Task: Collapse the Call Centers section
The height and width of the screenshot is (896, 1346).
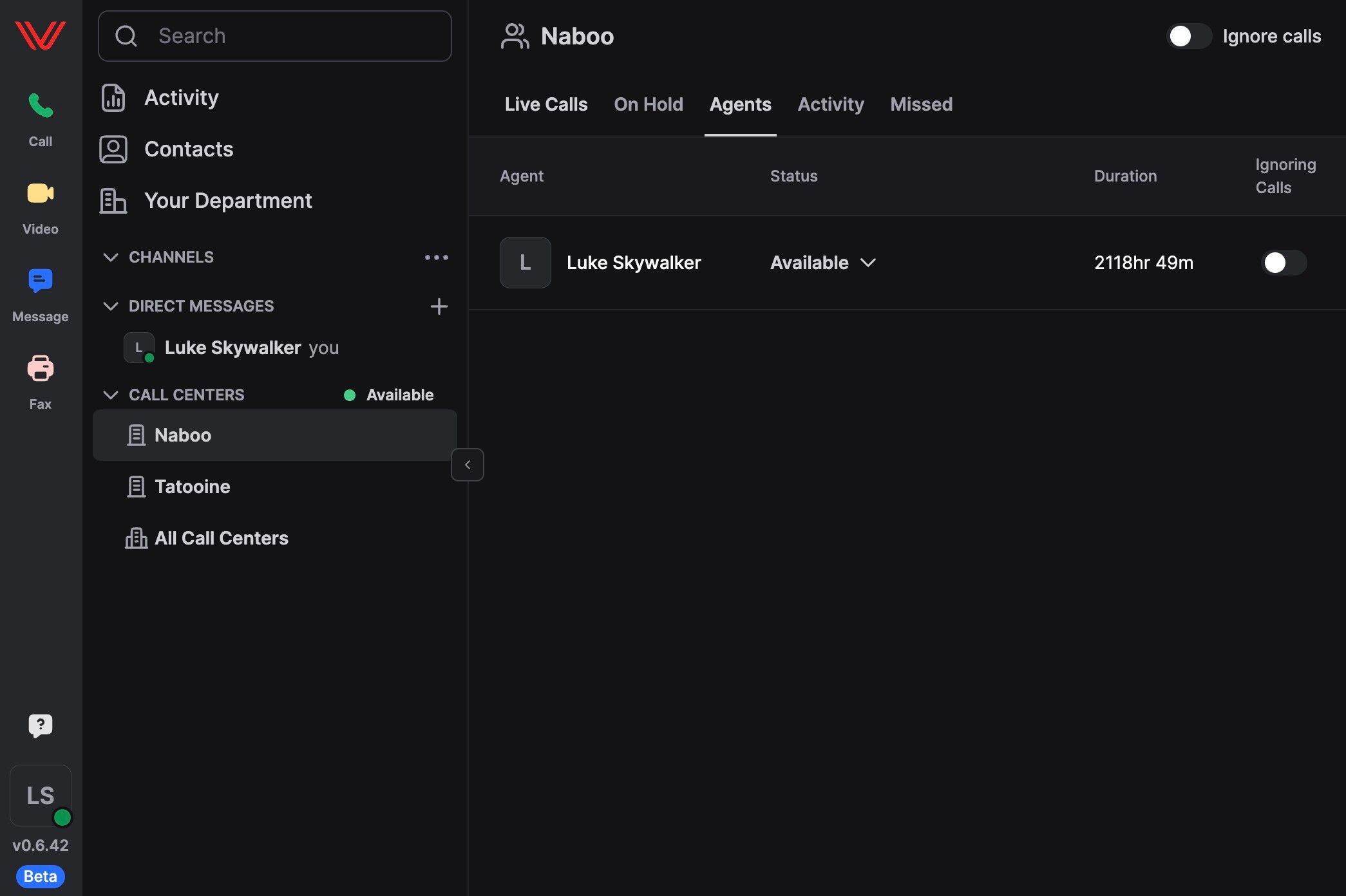Action: click(x=111, y=395)
